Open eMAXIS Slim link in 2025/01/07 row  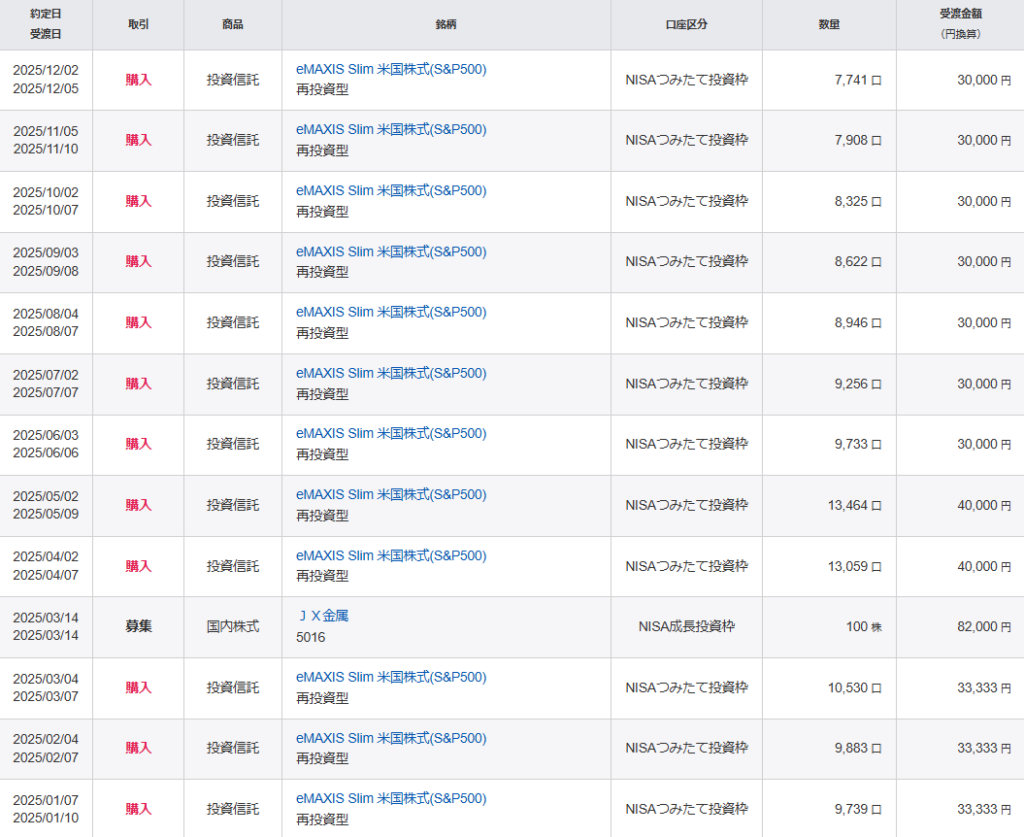click(x=391, y=798)
